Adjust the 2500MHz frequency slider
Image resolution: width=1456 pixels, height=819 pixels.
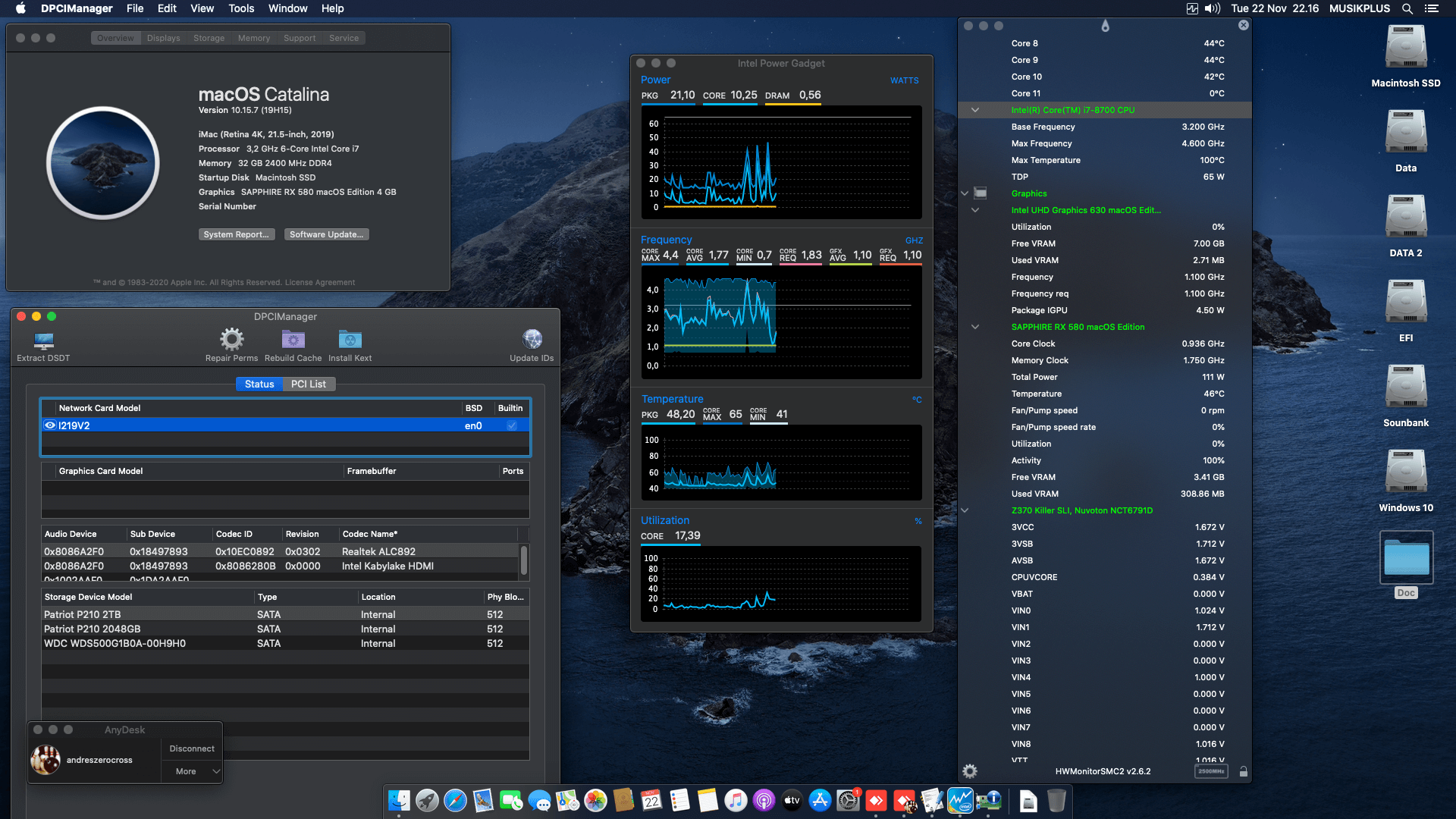coord(1212,771)
